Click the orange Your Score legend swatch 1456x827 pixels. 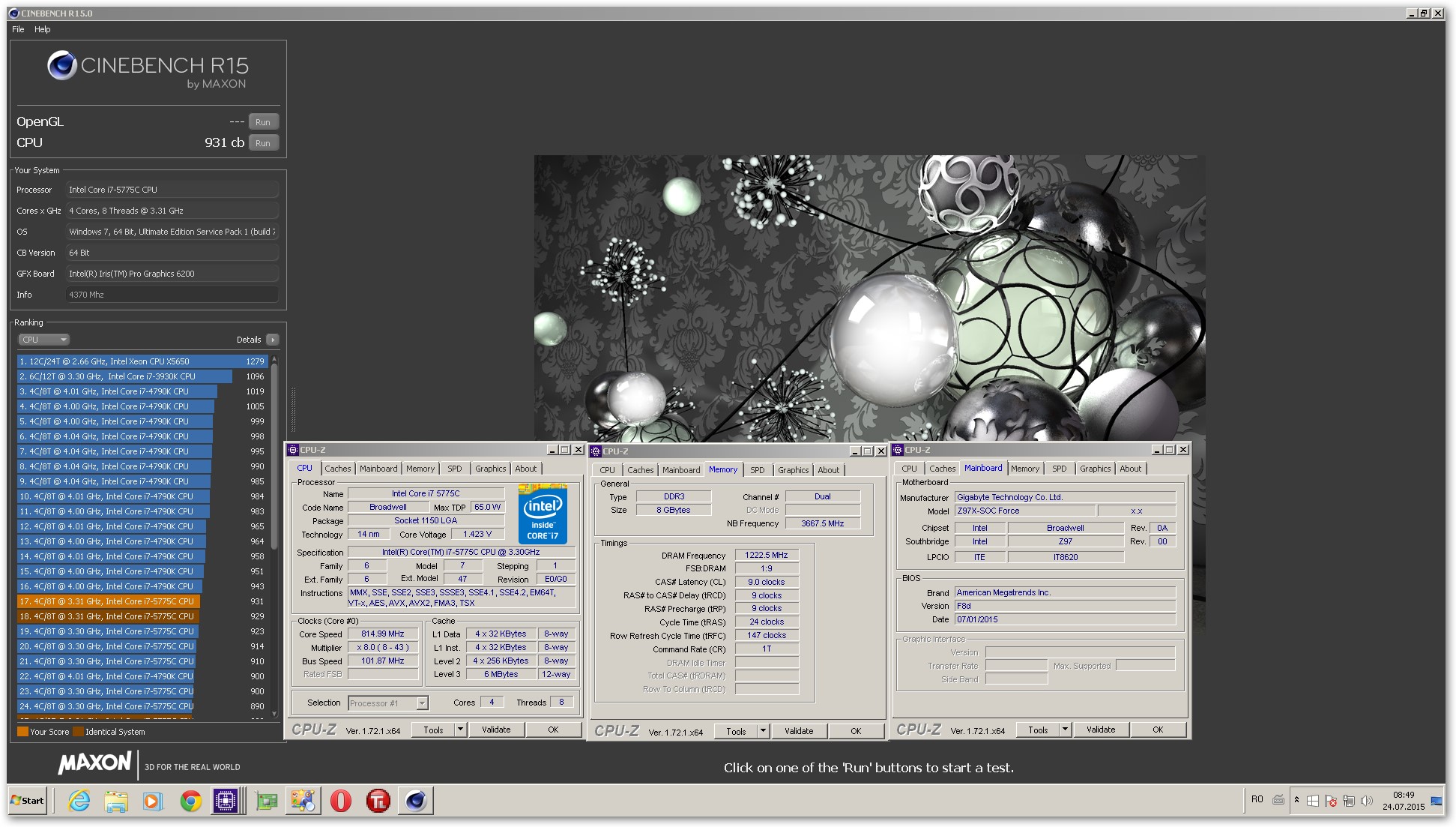click(x=22, y=732)
